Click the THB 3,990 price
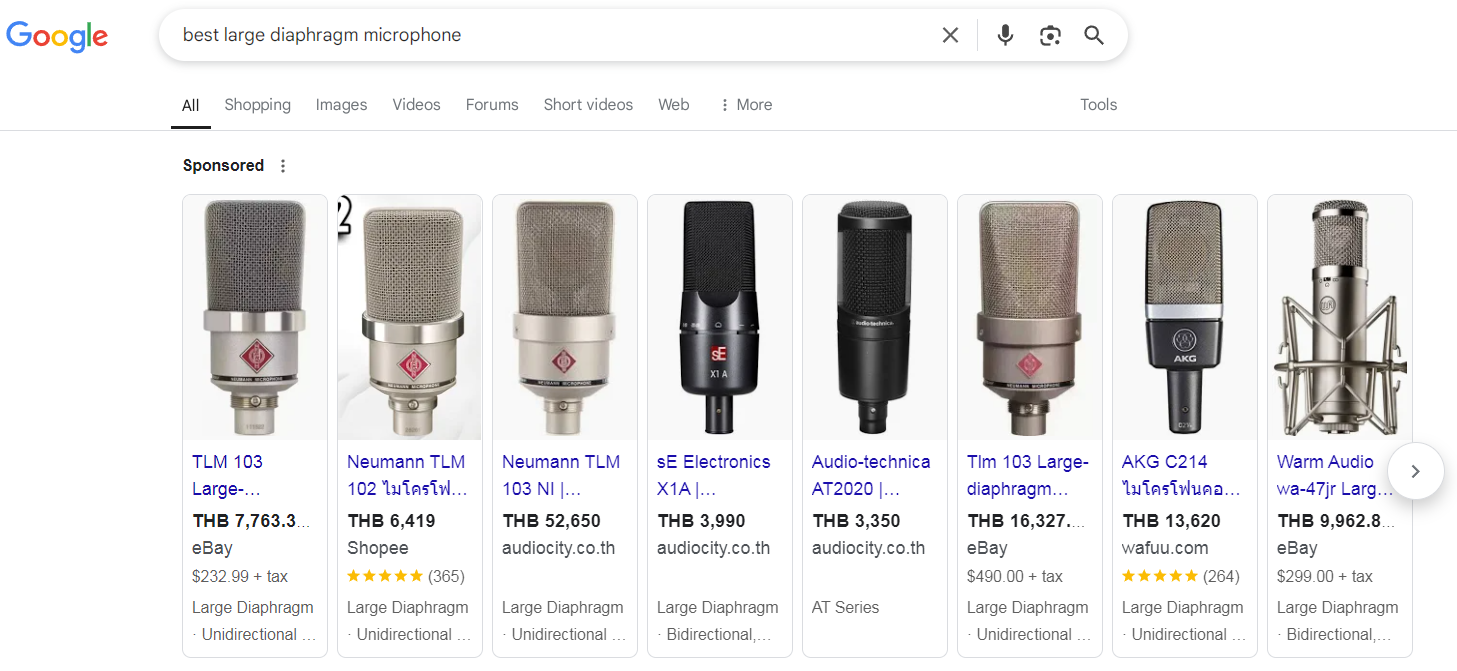1457x671 pixels. pyautogui.click(x=701, y=521)
